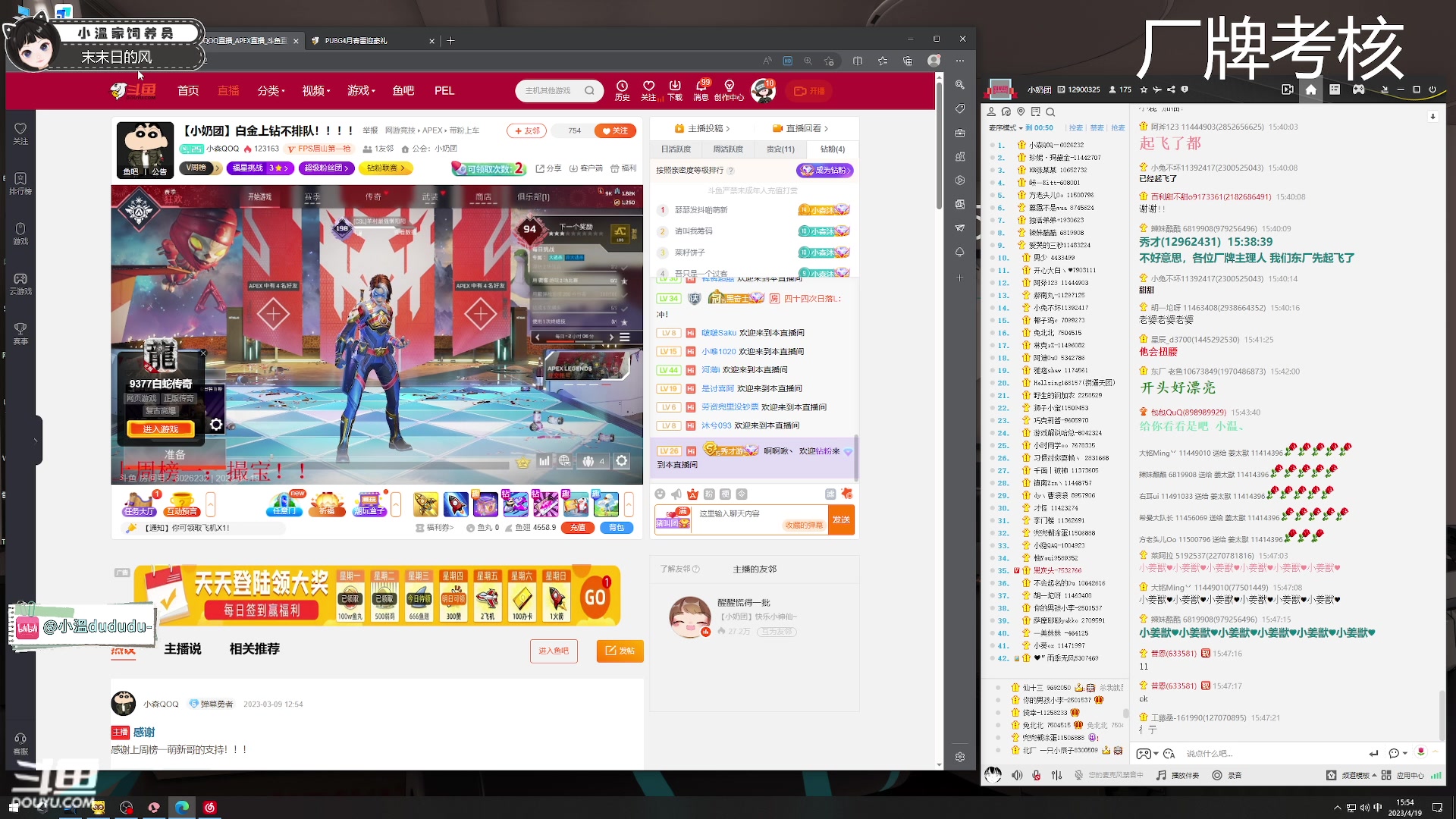Open 赛事 in the Douyu left sidebar
The height and width of the screenshot is (819, 1456).
20,334
